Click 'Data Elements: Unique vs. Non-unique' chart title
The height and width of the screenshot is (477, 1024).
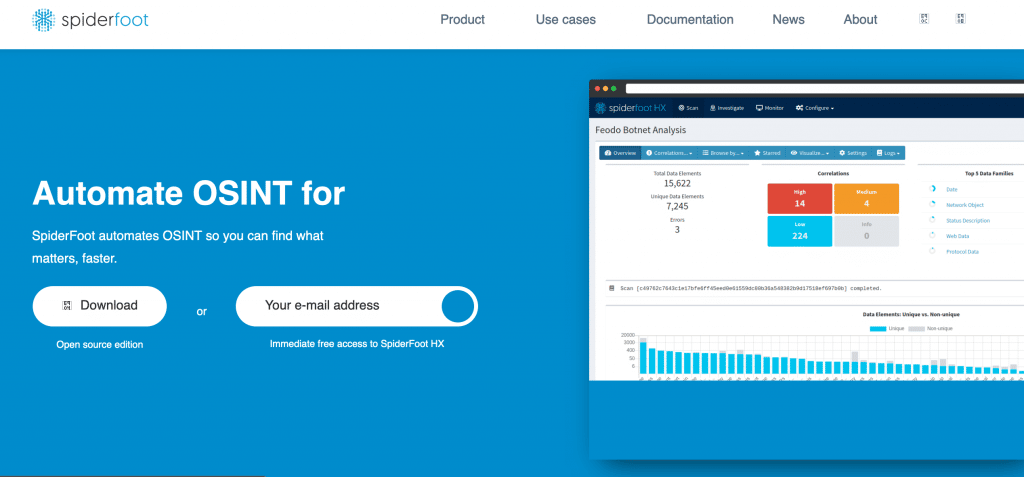point(910,314)
